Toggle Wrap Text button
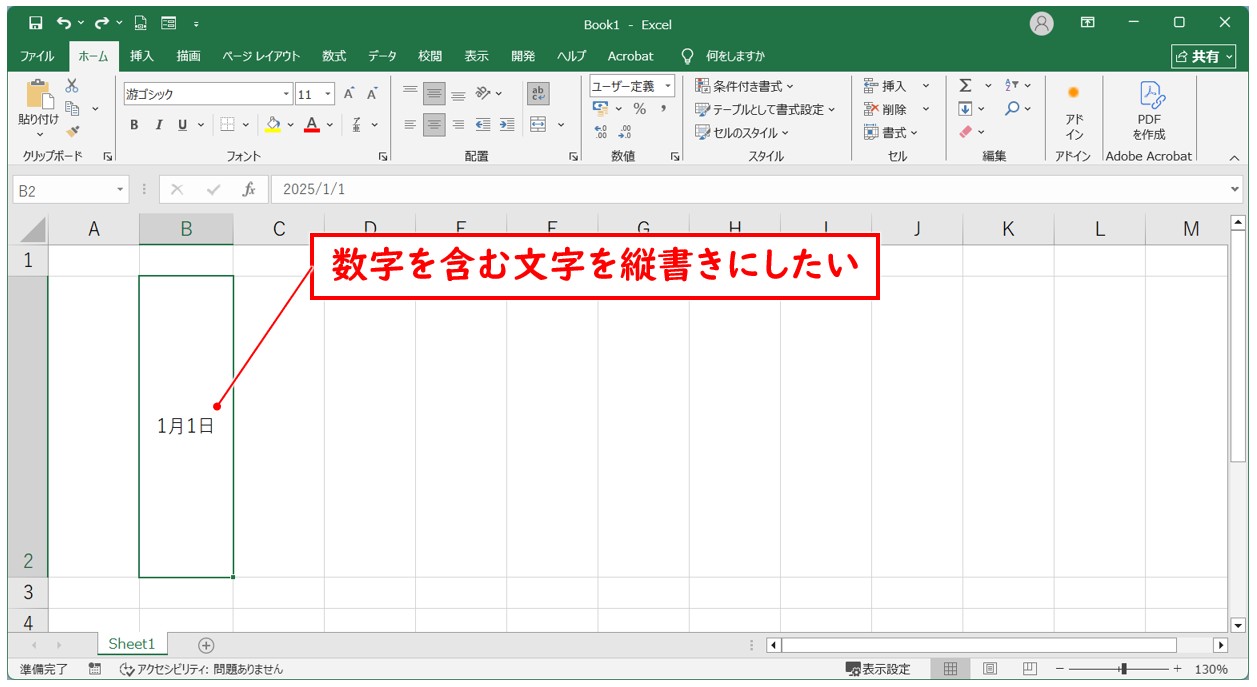Image resolution: width=1257 pixels, height=687 pixels. 538,93
